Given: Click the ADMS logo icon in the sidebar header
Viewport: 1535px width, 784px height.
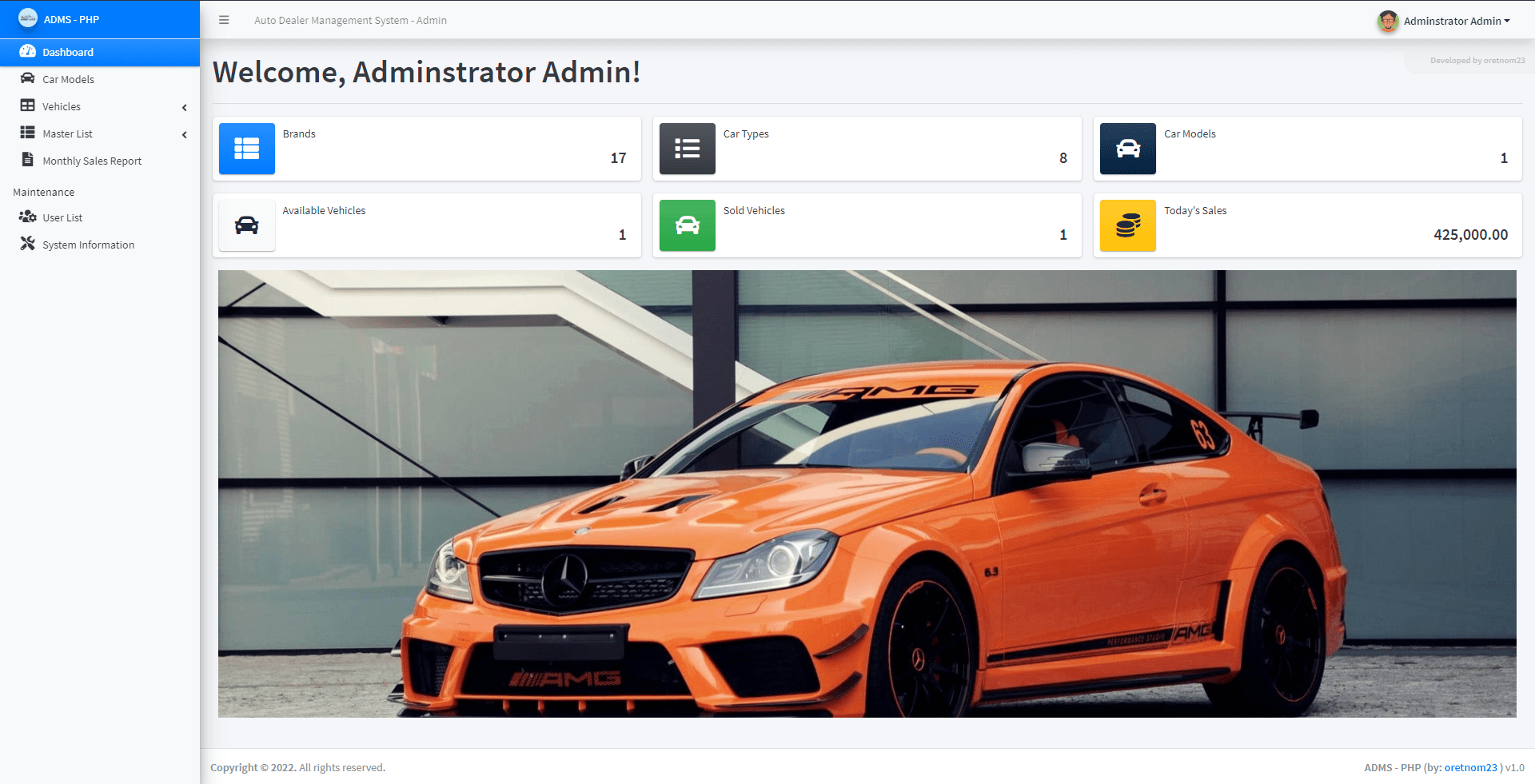Looking at the screenshot, I should [28, 18].
